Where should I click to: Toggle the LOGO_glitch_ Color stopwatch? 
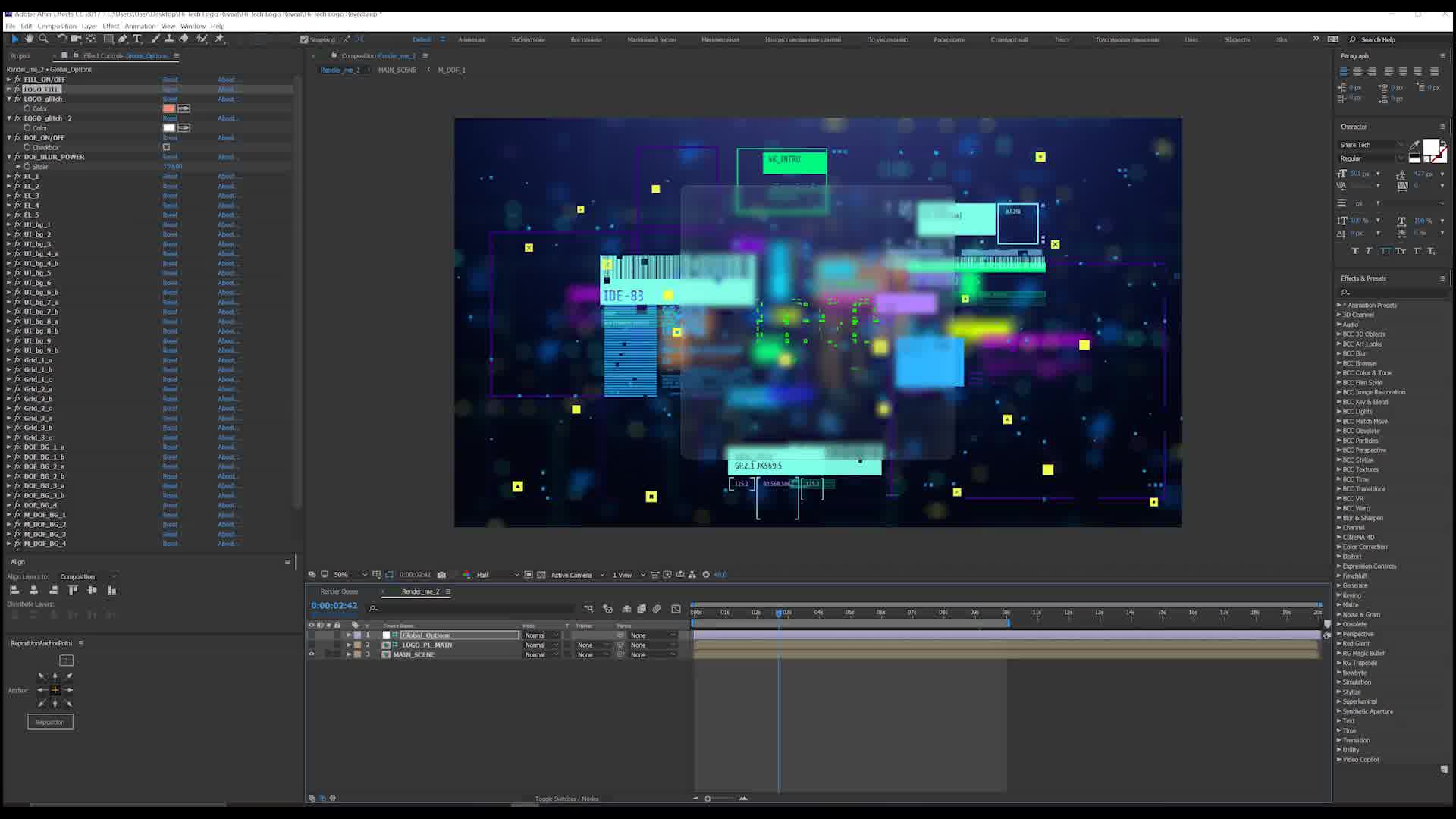tap(27, 108)
